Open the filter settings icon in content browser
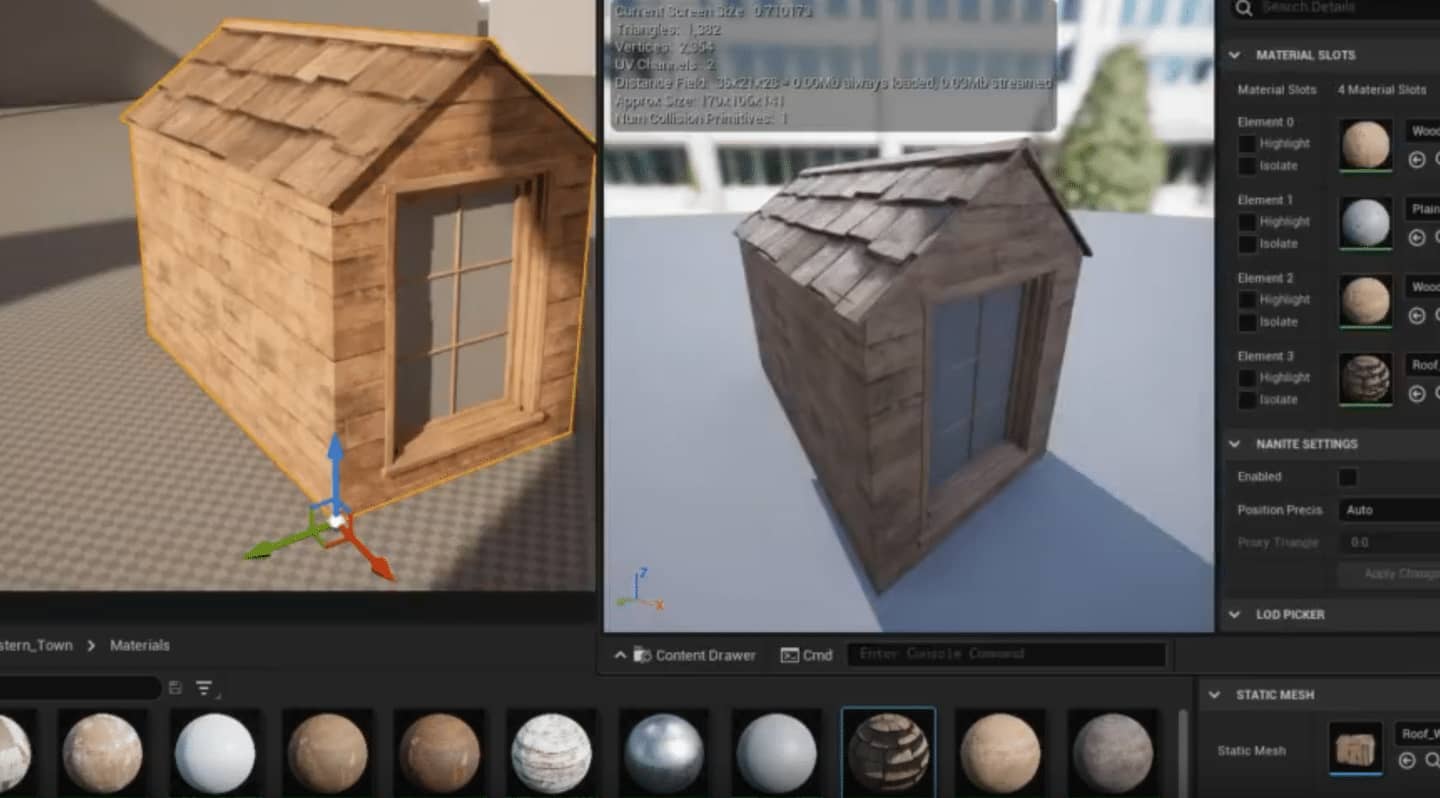 (205, 688)
